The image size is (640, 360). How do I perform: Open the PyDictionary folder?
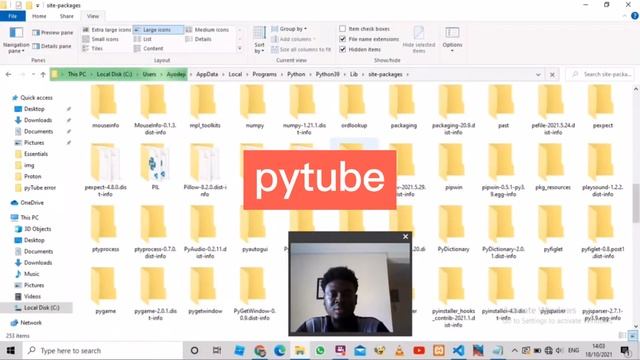pyautogui.click(x=453, y=229)
